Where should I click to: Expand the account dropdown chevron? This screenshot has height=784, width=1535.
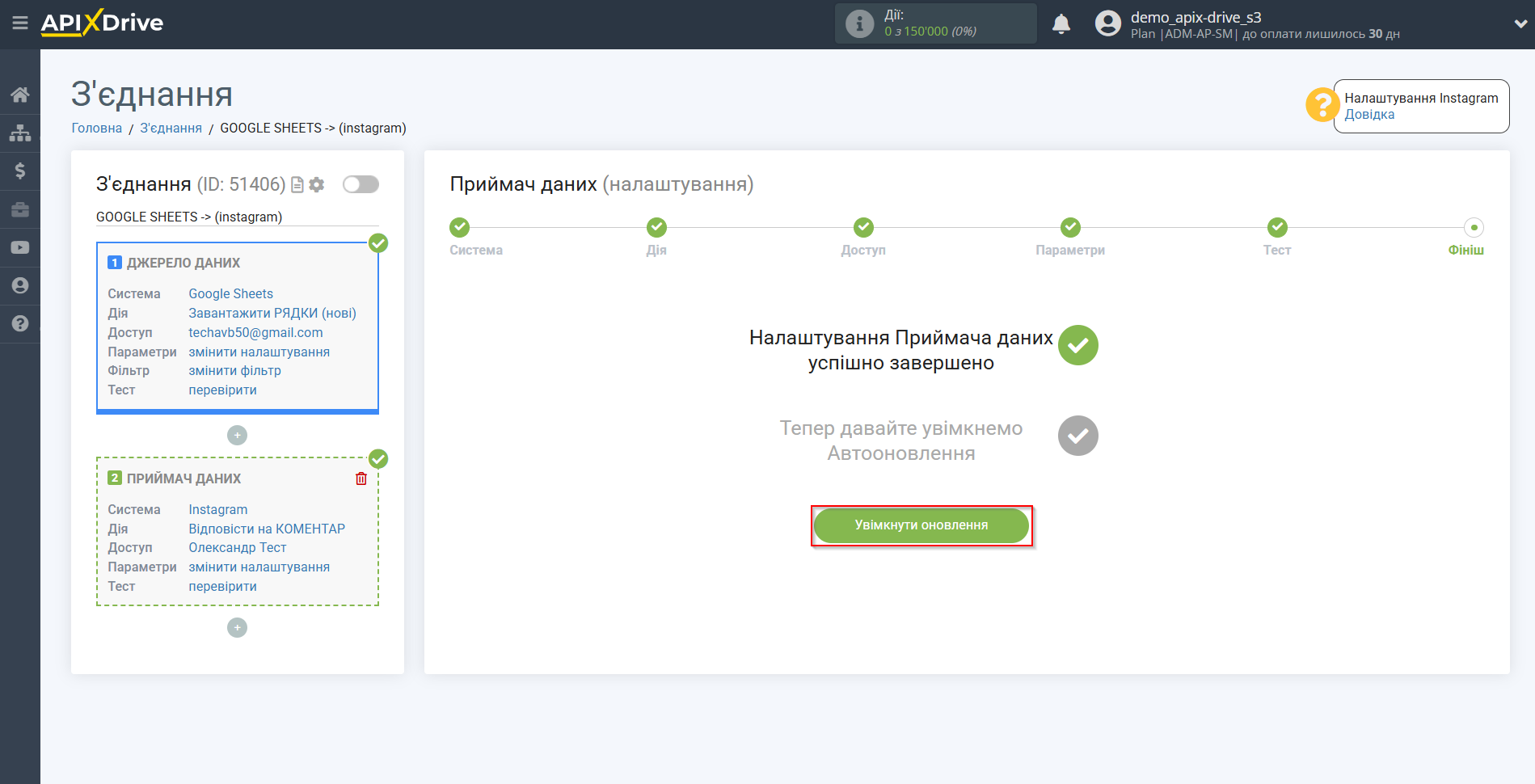(x=1520, y=23)
